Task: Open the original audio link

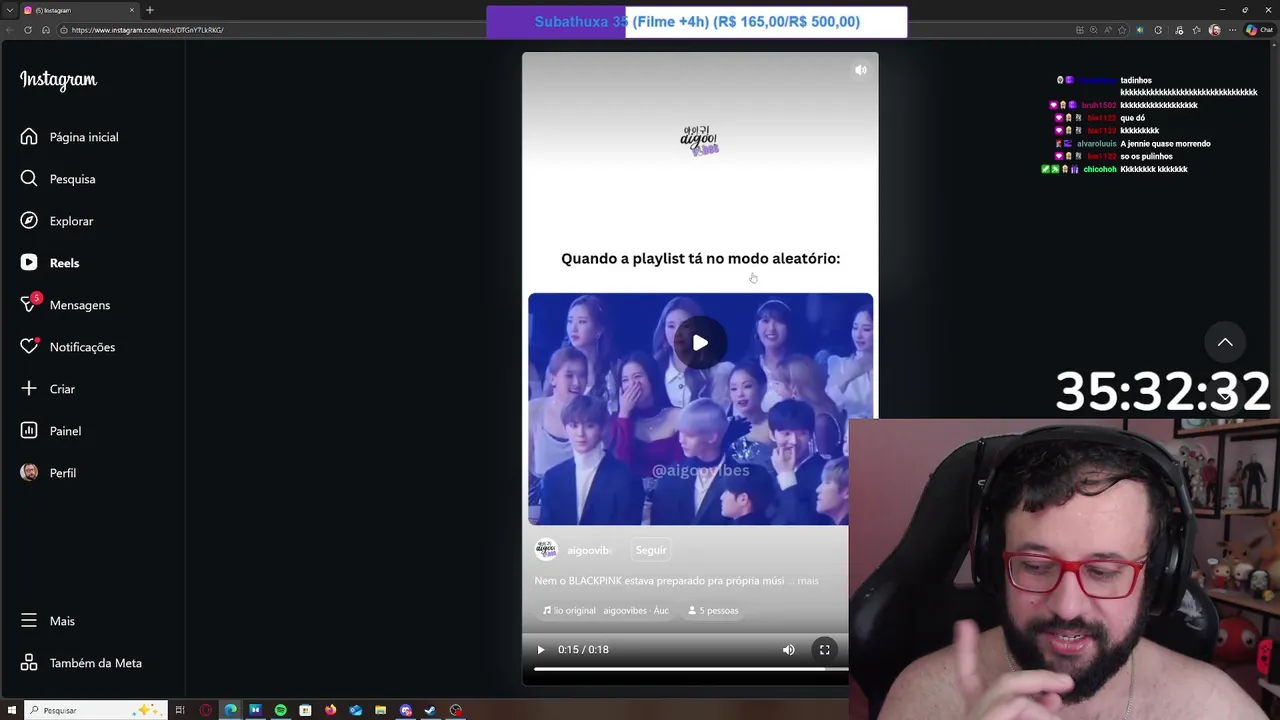Action: coord(606,610)
